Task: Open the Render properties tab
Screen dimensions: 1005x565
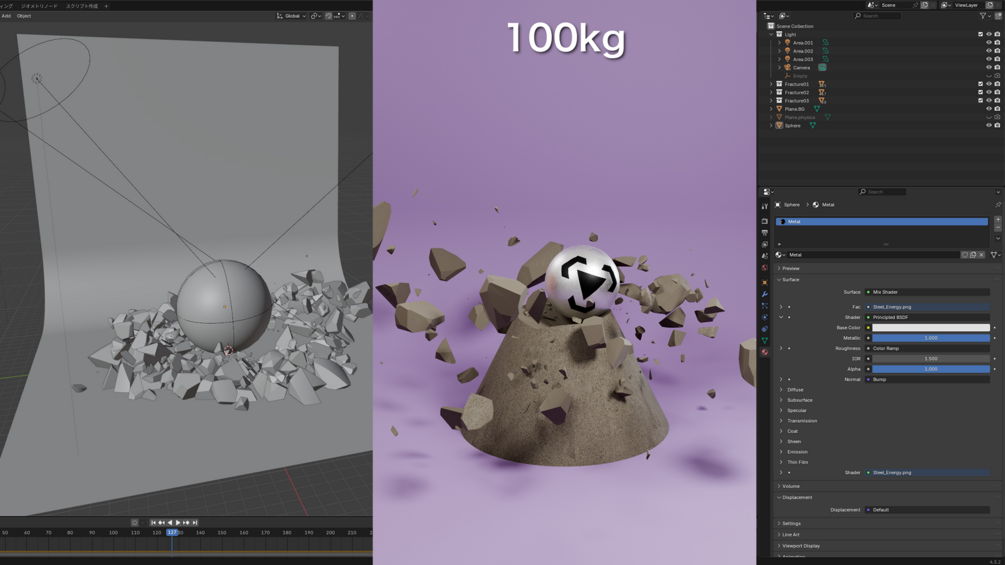Action: coord(765,221)
